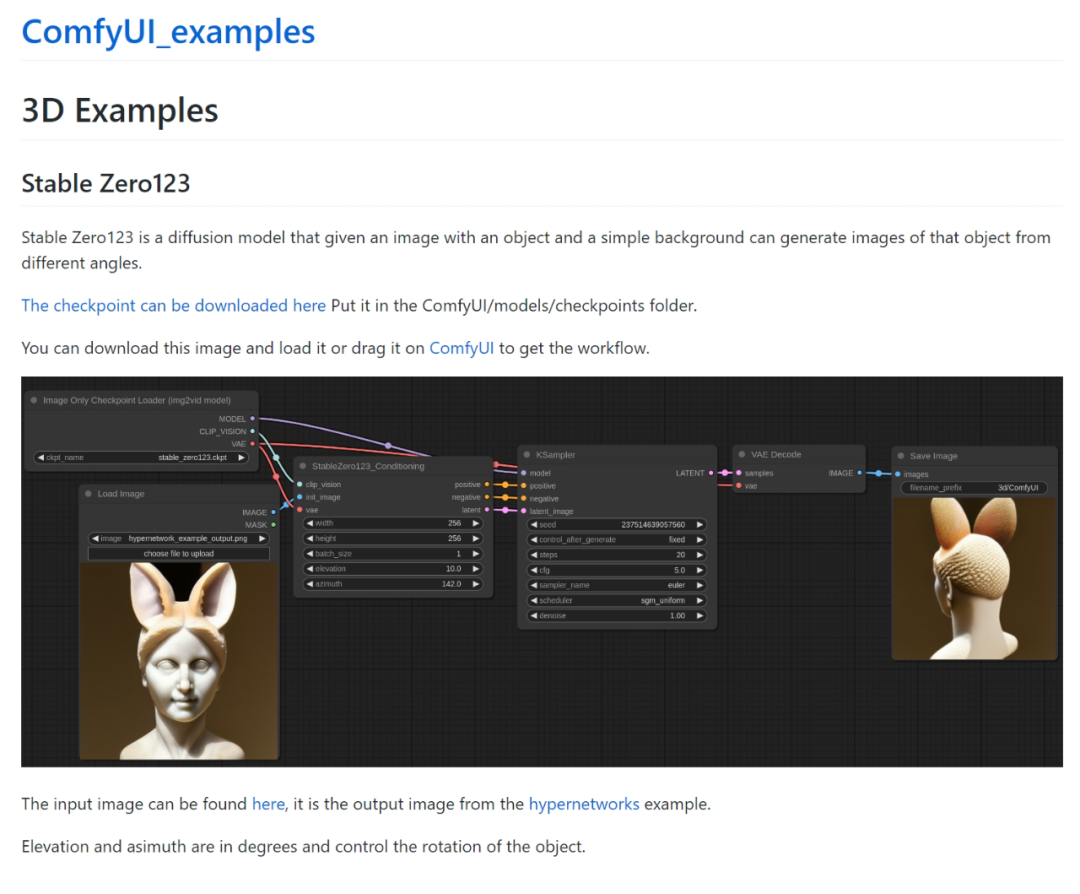Open the ckpt_name selector showing stable_zero123.ckpt
This screenshot has width=1080, height=894.
tap(141, 457)
